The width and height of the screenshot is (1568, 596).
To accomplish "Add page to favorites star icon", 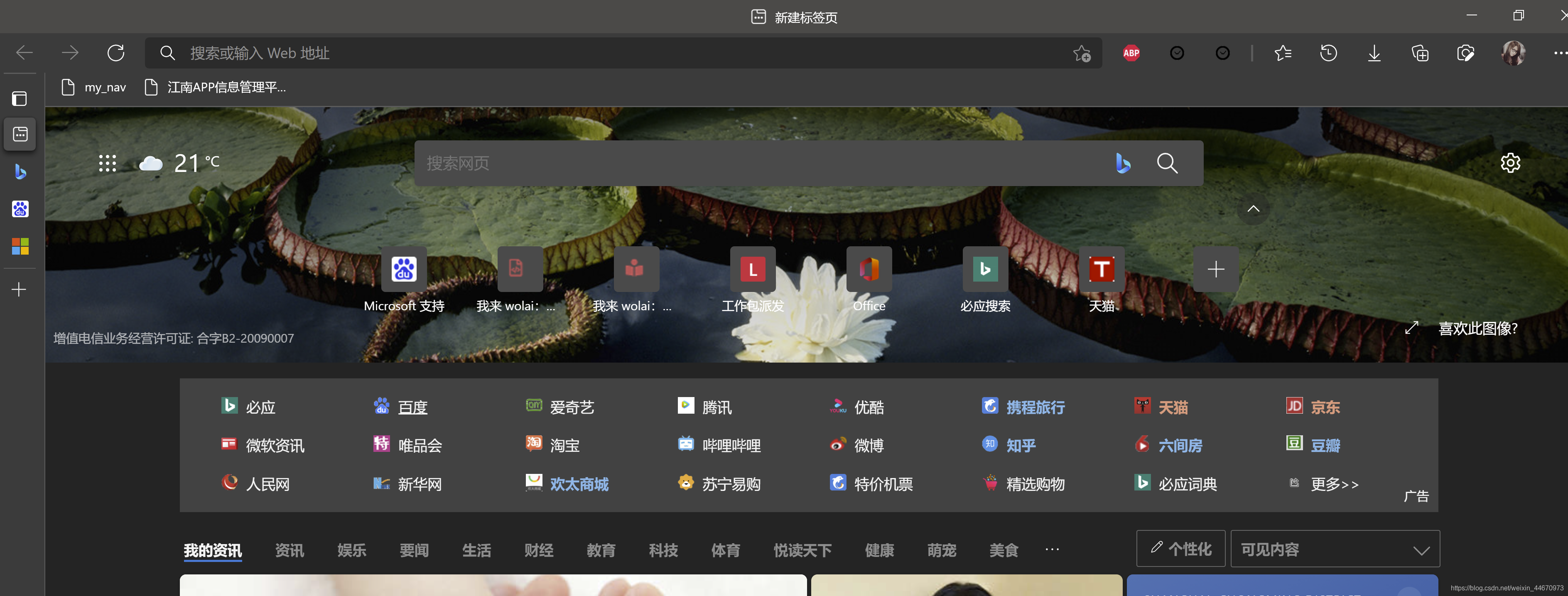I will coord(1082,53).
